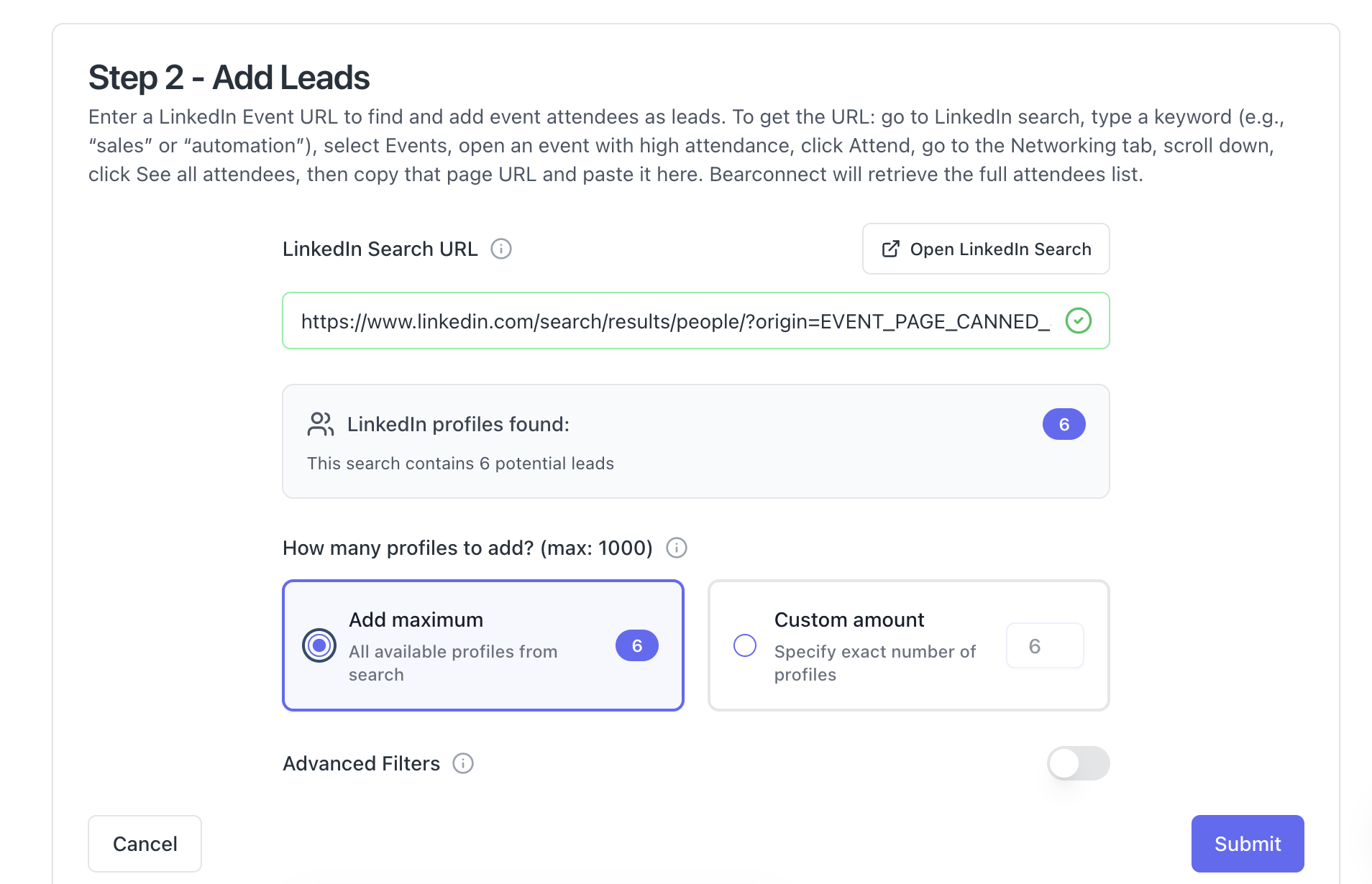Viewport: 1372px width, 884px height.
Task: Click Open LinkedIn Search button
Action: (986, 249)
